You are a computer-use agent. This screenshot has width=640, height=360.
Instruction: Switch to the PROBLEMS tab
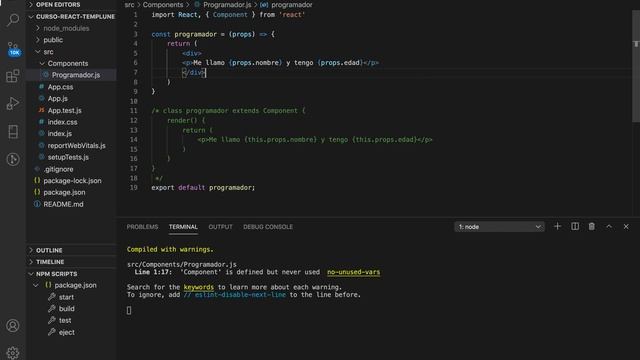click(142, 227)
